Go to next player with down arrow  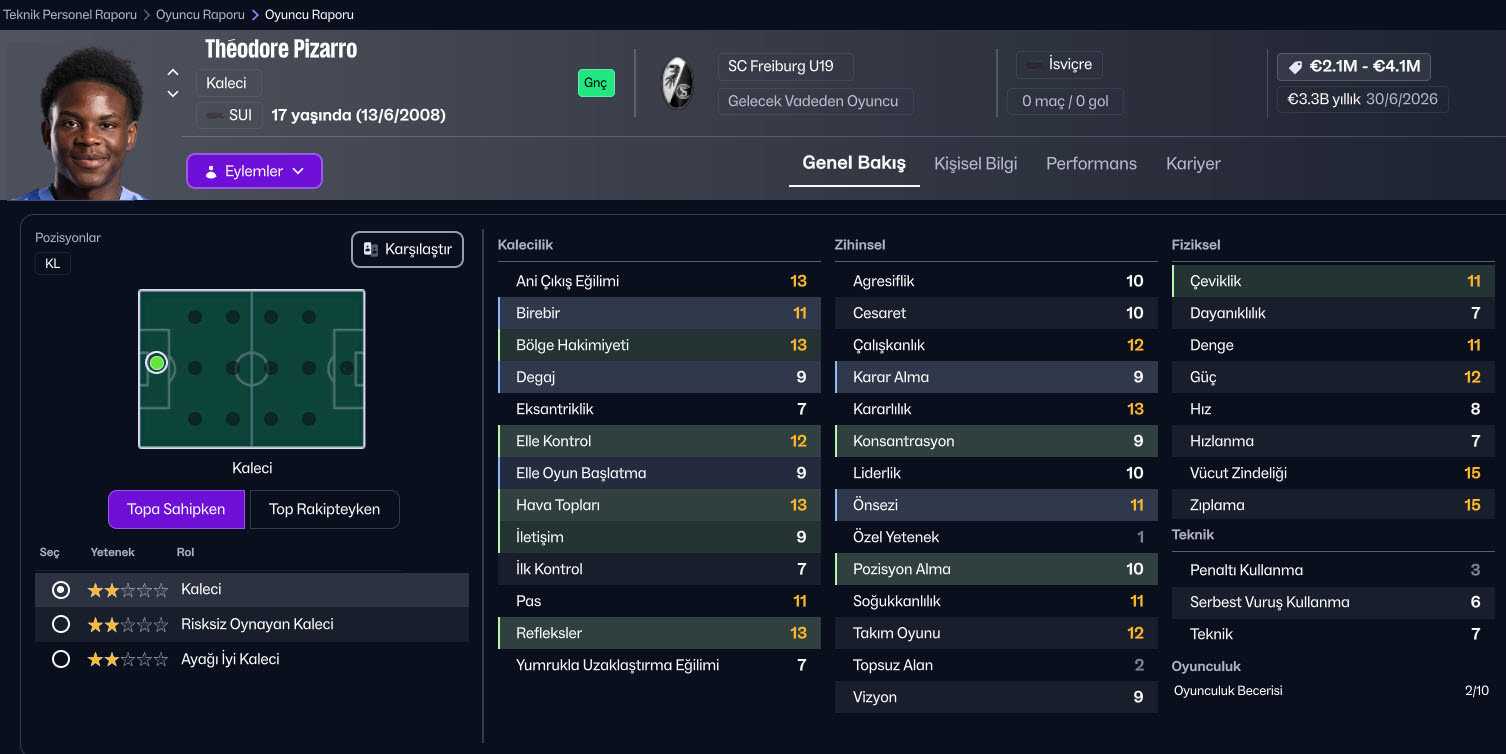pyautogui.click(x=173, y=94)
